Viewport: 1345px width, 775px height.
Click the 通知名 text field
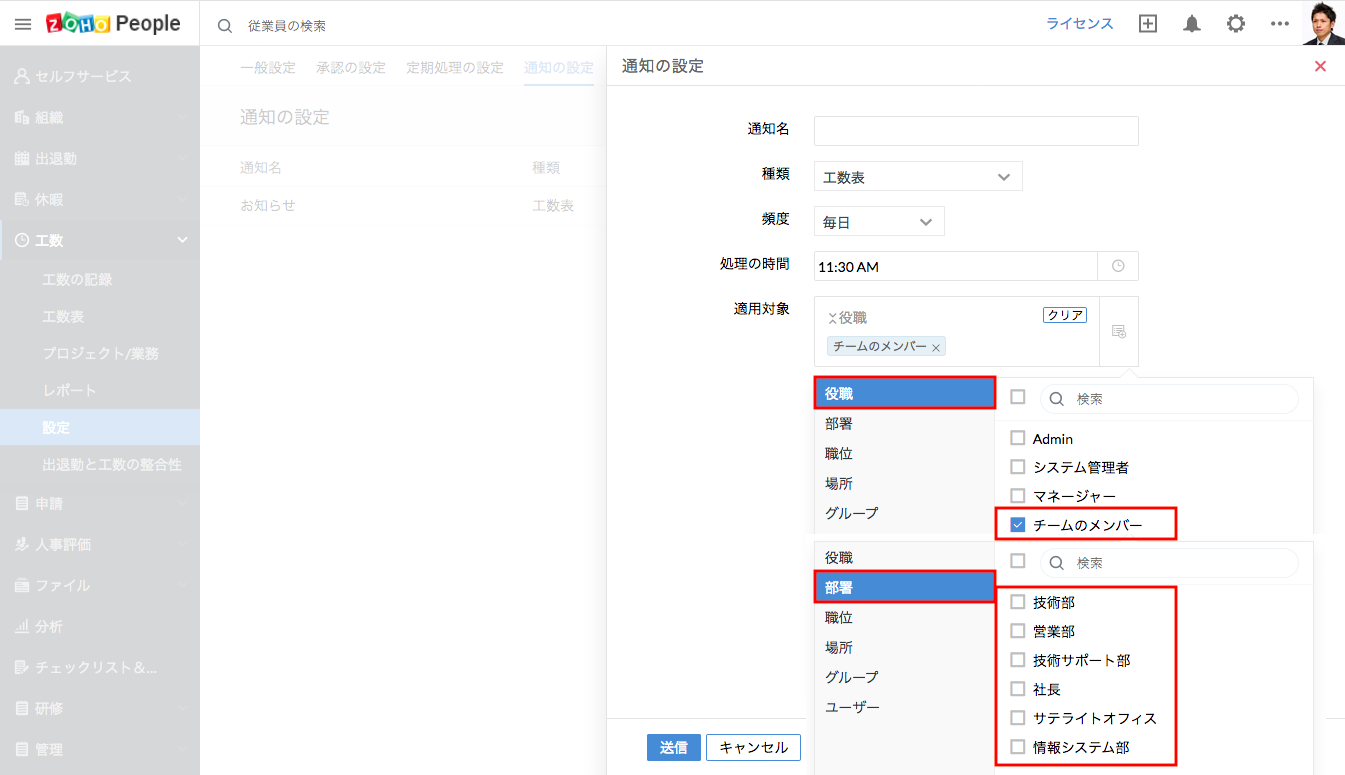976,131
